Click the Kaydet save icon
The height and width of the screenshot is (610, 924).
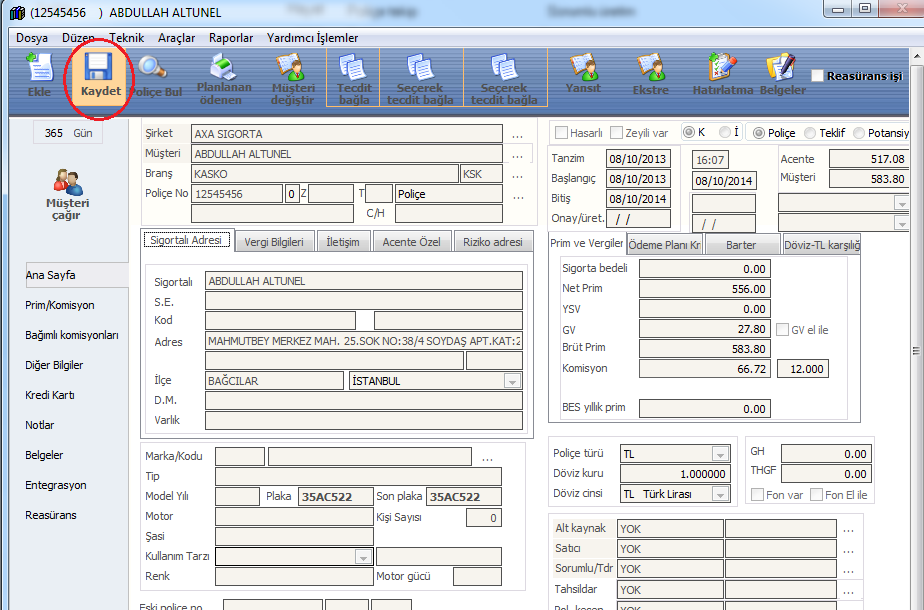[97, 74]
